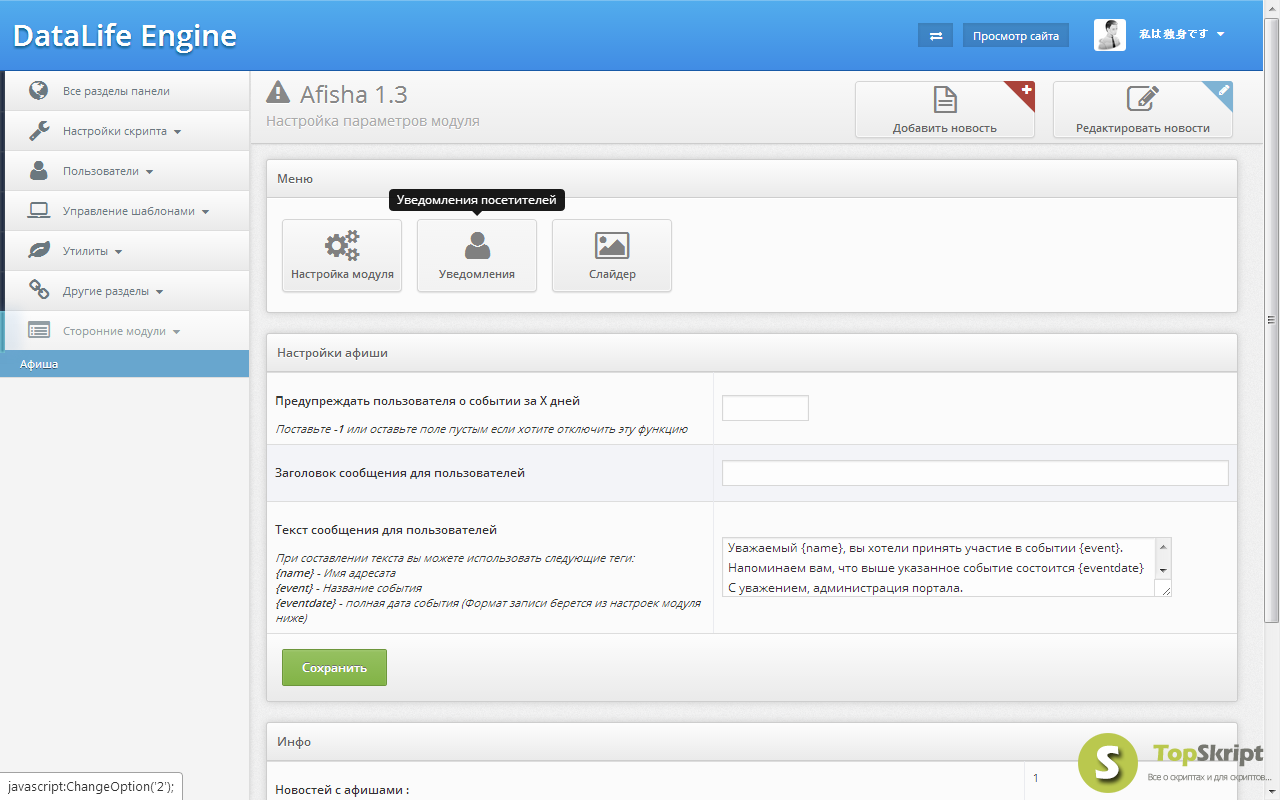Collapse the Сторонние модули menu arrow
Image resolution: width=1280 pixels, height=800 pixels.
(x=176, y=332)
